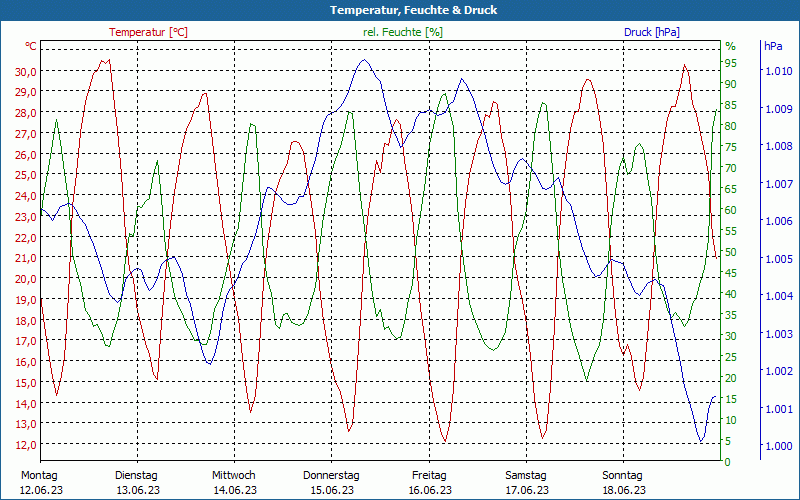
Task: Click the blue hPa unit on the pressure axis
Action: click(x=773, y=46)
